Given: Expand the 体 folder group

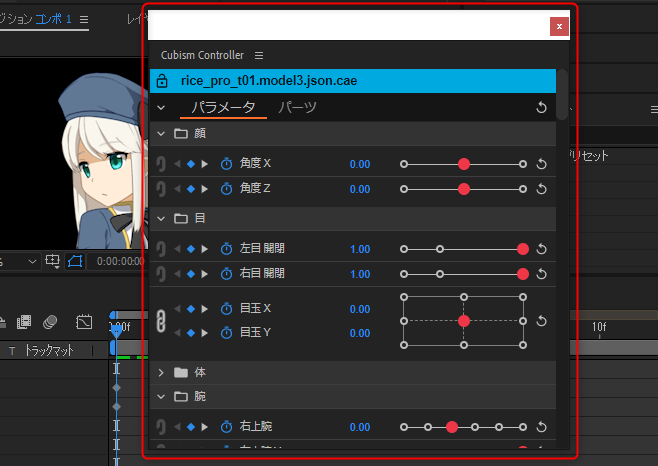Looking at the screenshot, I should [162, 372].
